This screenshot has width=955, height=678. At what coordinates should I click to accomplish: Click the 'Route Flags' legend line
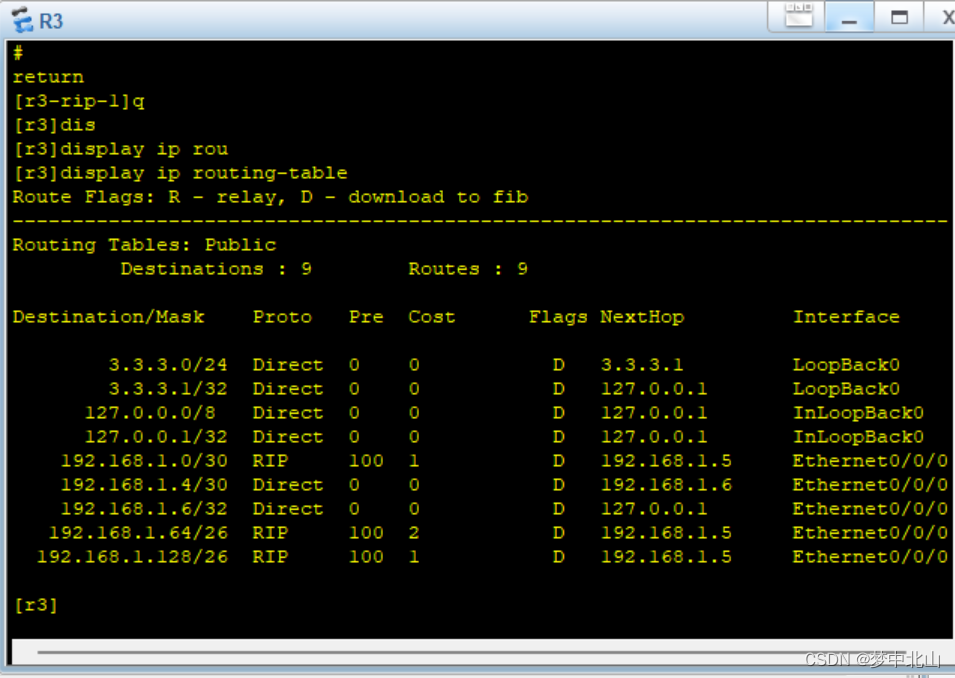point(270,197)
